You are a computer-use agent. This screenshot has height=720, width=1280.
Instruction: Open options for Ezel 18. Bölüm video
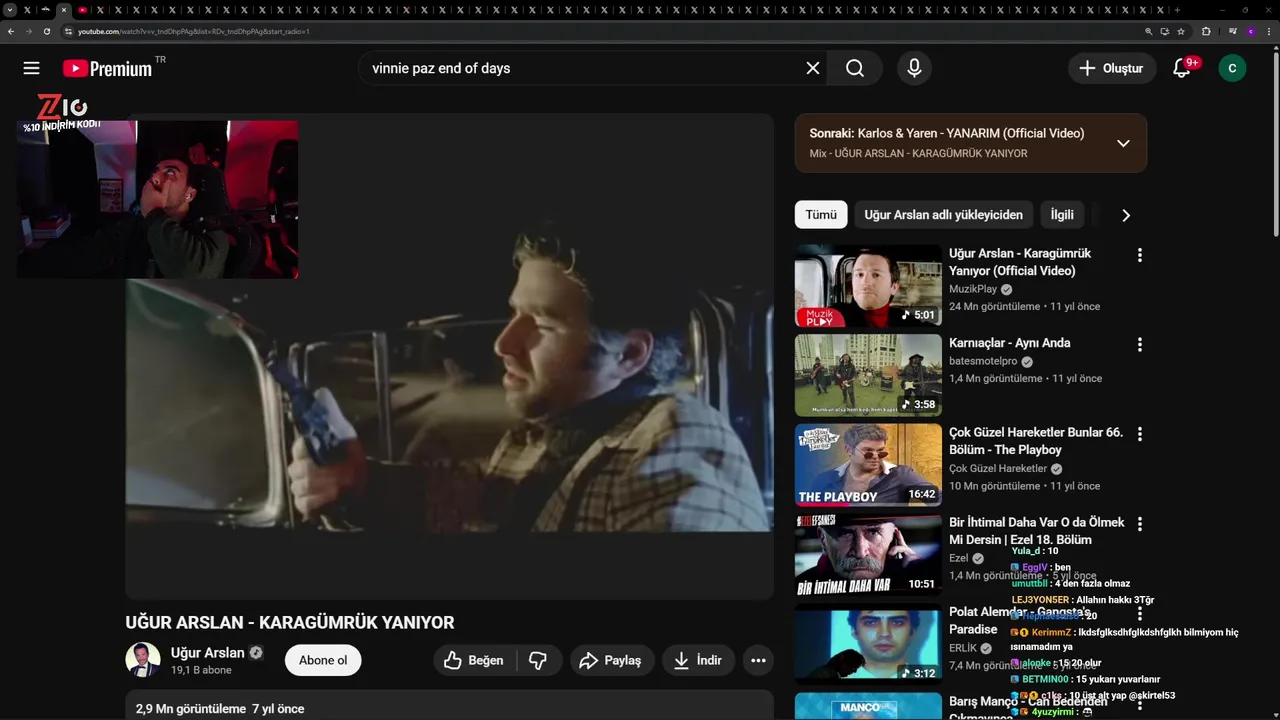pos(1139,524)
